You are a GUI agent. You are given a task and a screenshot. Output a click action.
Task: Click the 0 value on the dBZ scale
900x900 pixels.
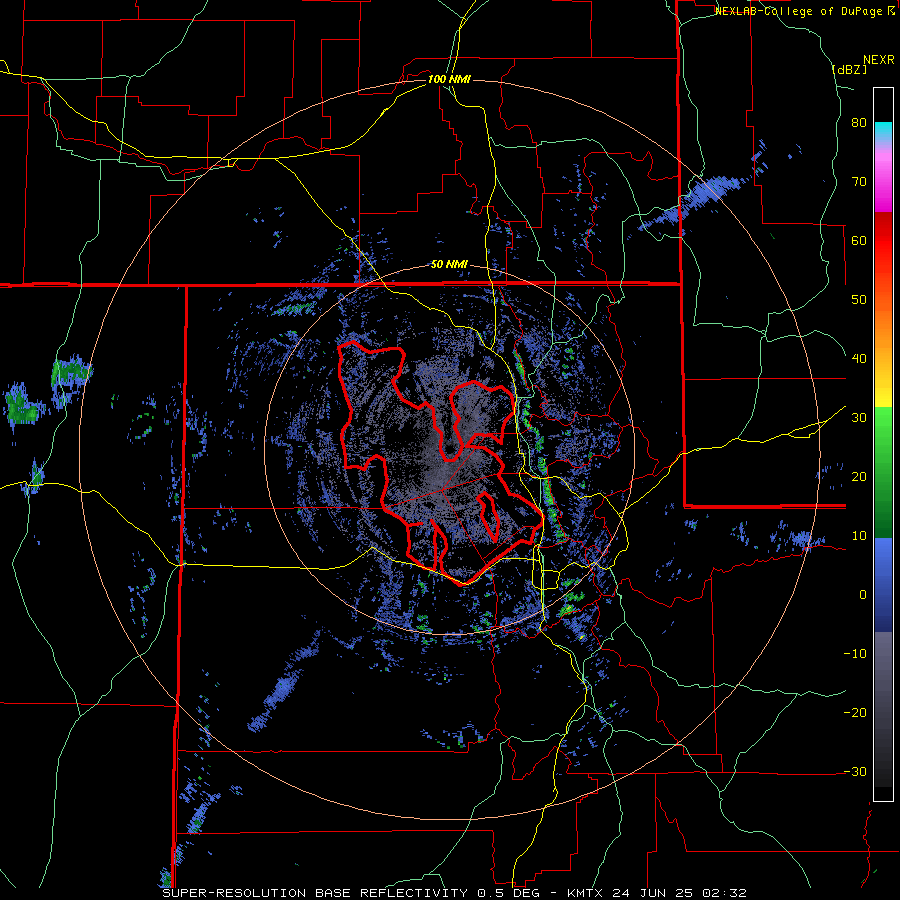tap(863, 595)
